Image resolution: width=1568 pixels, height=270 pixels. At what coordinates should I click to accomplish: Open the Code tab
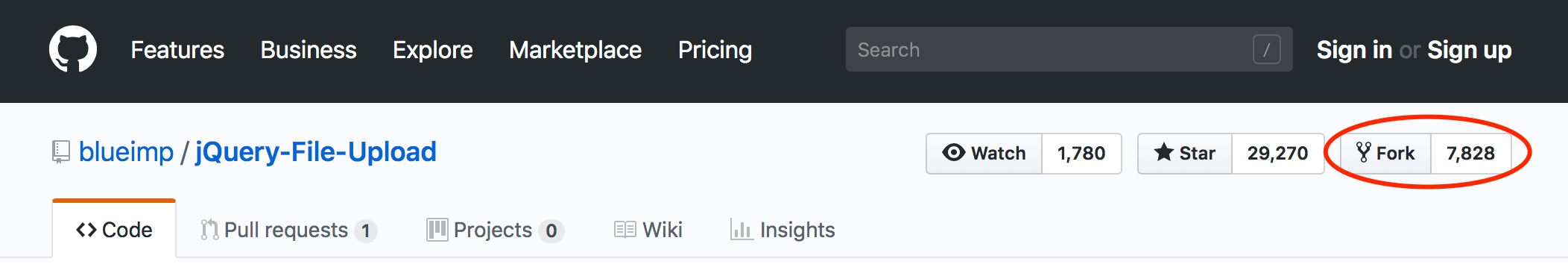click(114, 230)
